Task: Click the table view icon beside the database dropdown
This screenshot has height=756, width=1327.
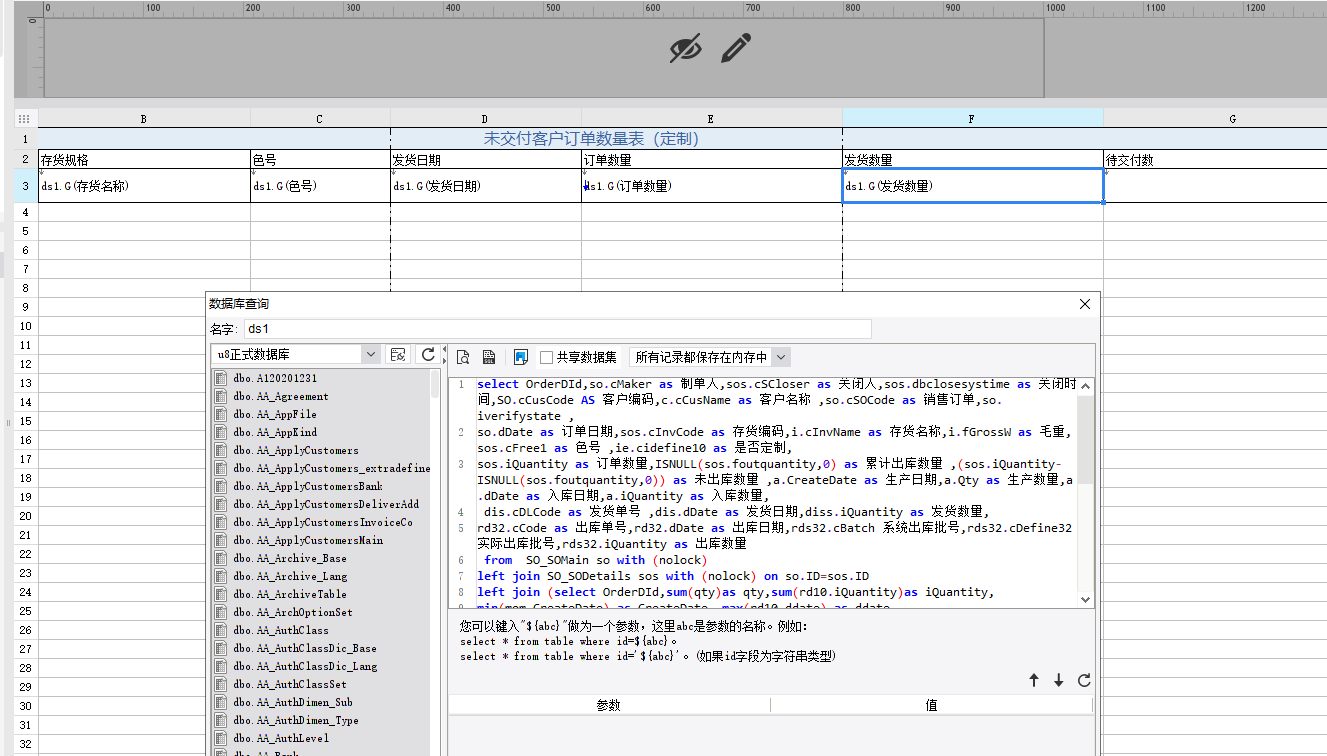Action: [x=398, y=354]
